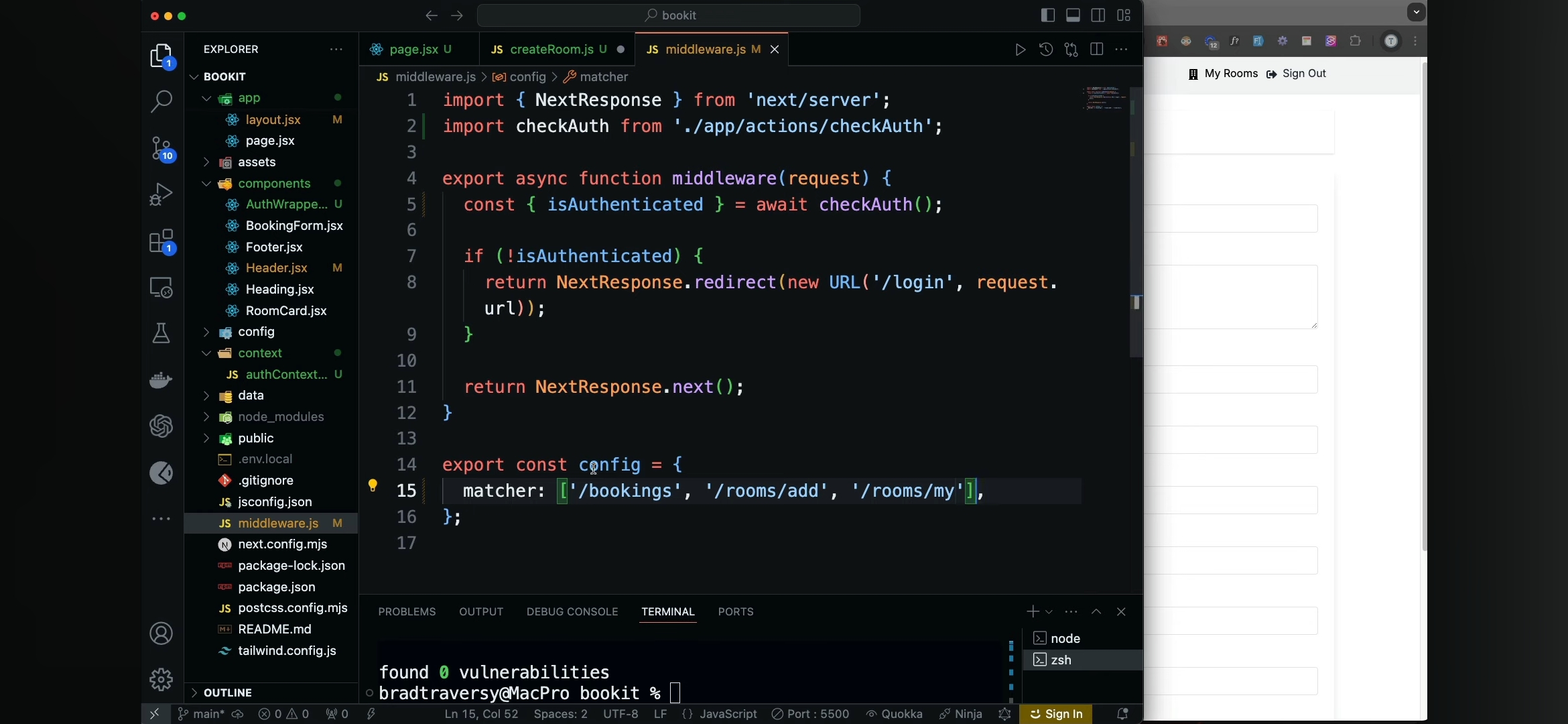
Task: Click the lightbulb code action on line 15
Action: pyautogui.click(x=373, y=486)
